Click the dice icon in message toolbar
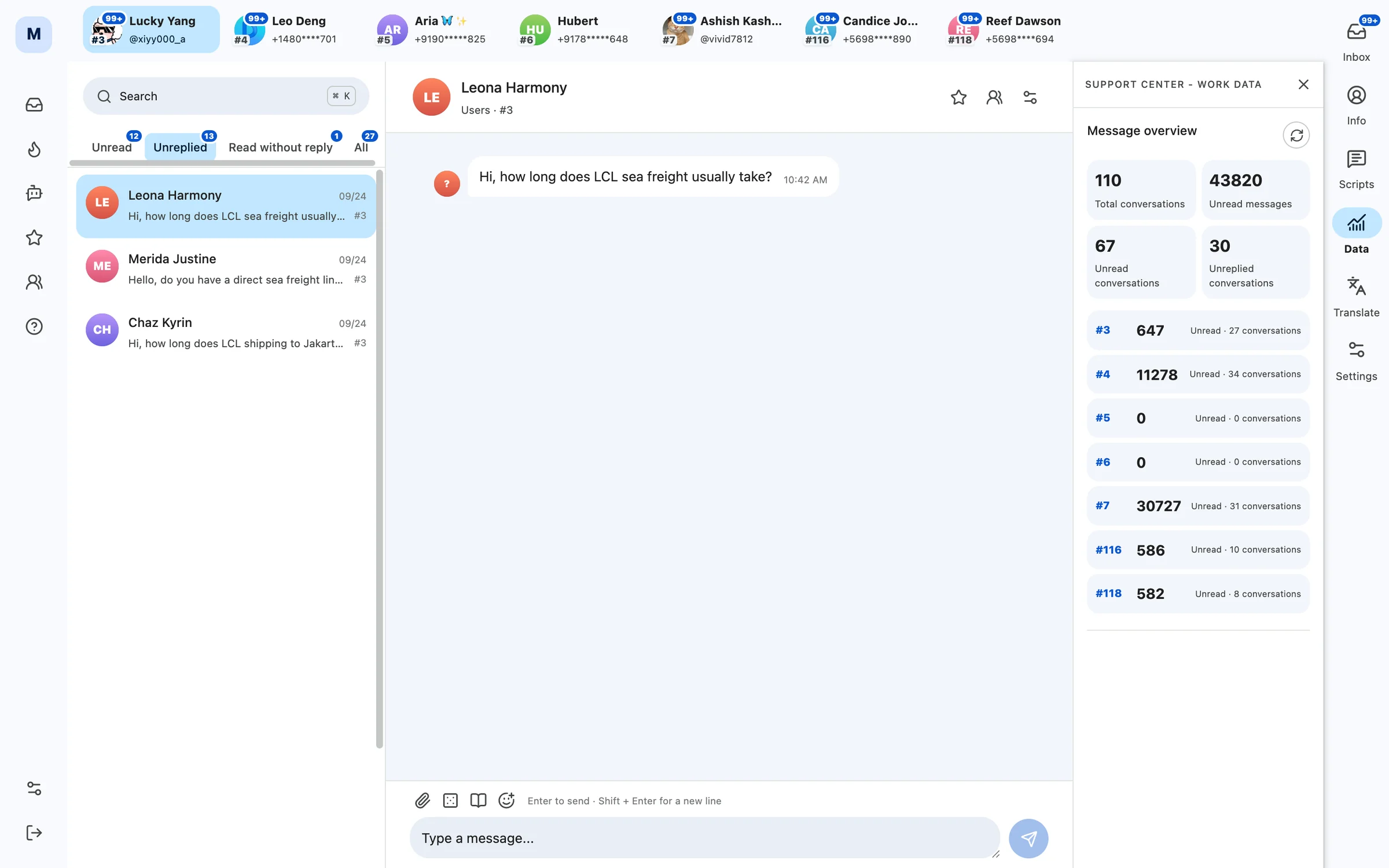This screenshot has width=1389, height=868. pyautogui.click(x=450, y=800)
